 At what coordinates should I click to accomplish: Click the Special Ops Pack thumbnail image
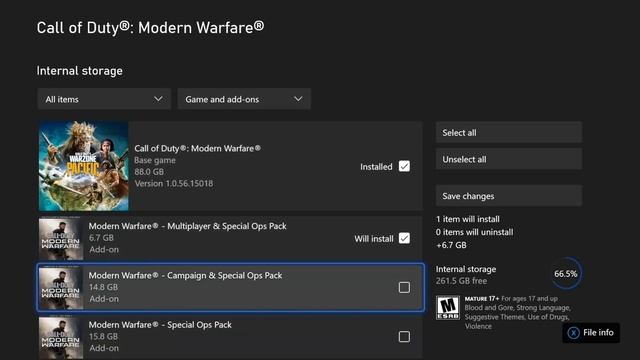61,337
